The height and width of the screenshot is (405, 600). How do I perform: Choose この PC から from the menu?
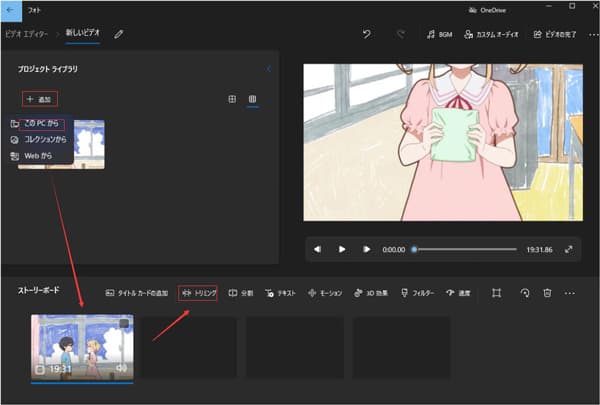(41, 123)
